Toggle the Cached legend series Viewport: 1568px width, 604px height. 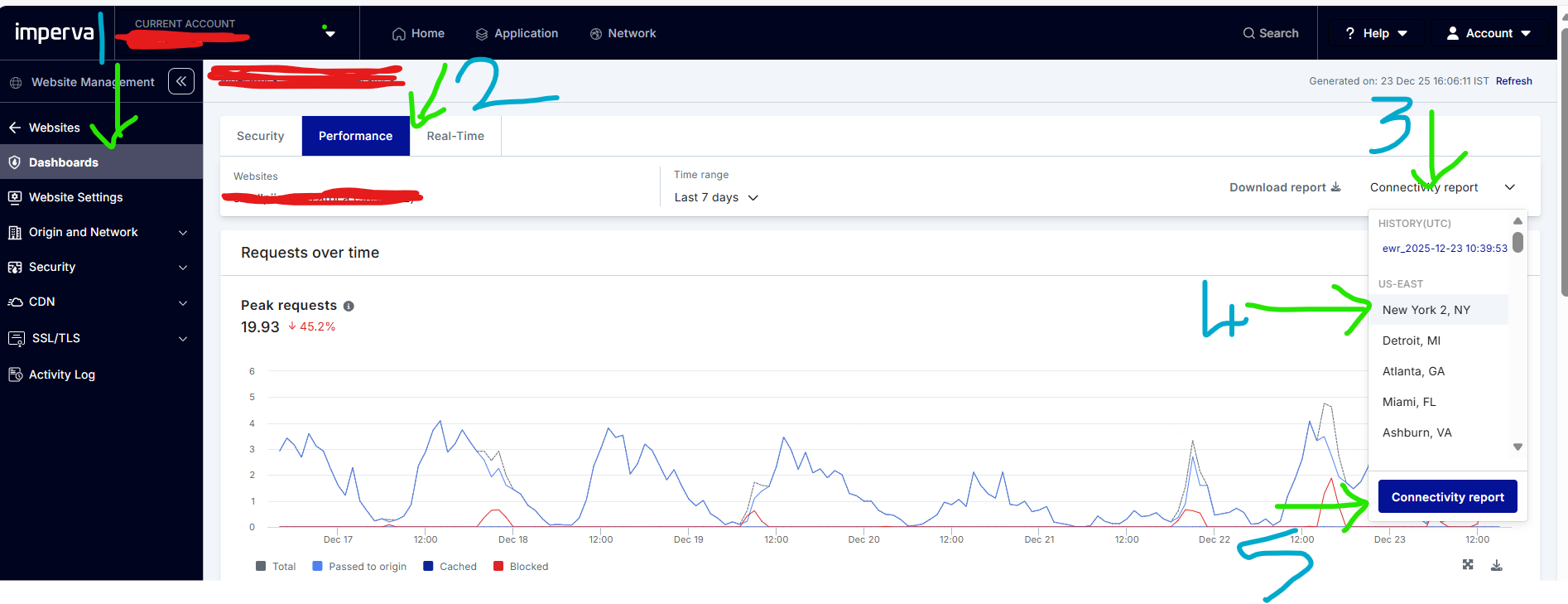click(x=450, y=567)
